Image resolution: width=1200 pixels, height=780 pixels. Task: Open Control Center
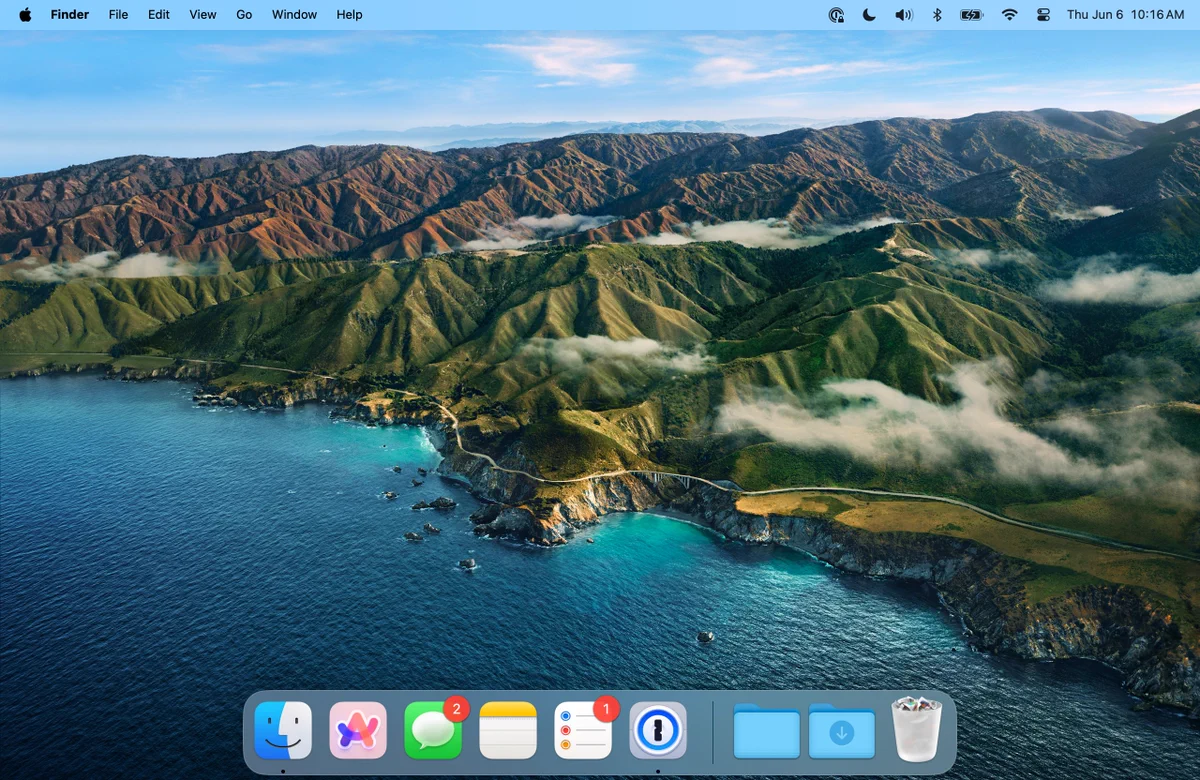[1043, 15]
